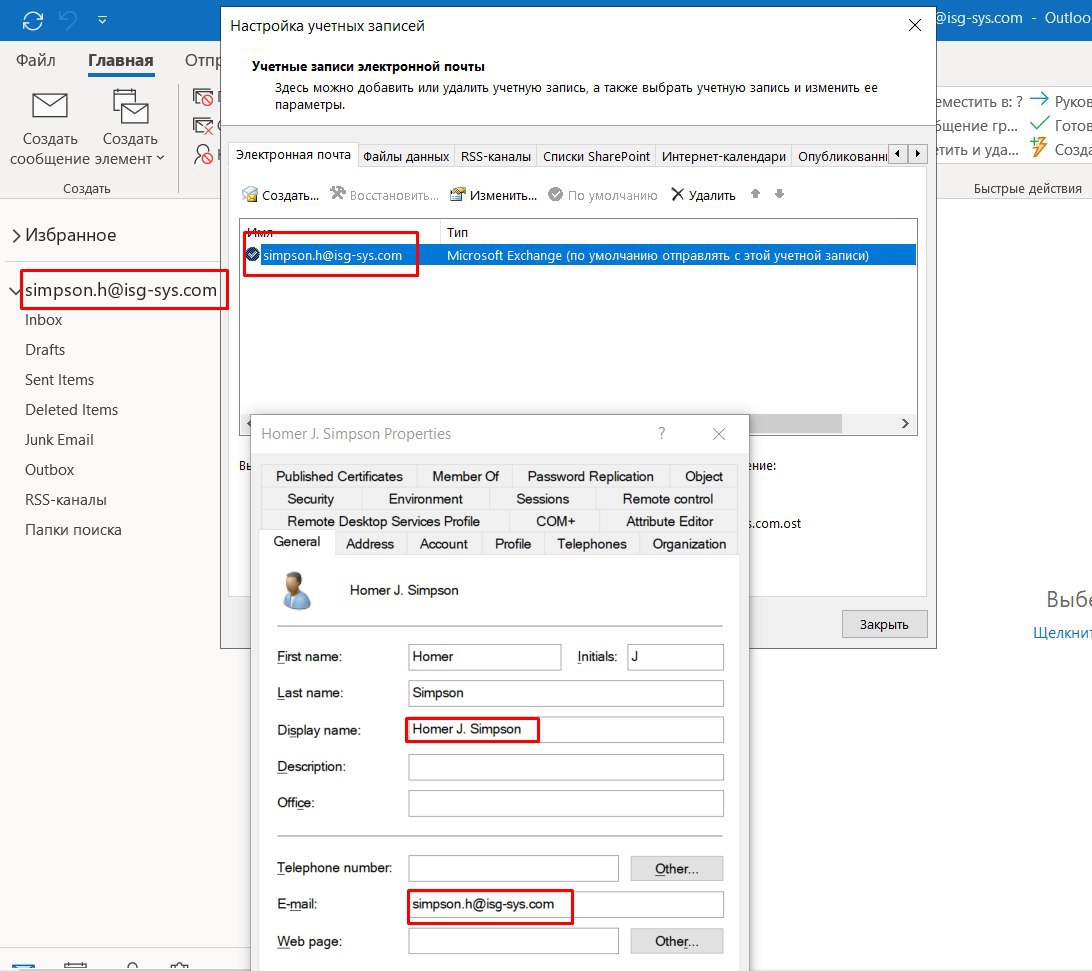Switch to Списки SharePoint tab
This screenshot has height=971, width=1092.
tap(596, 157)
